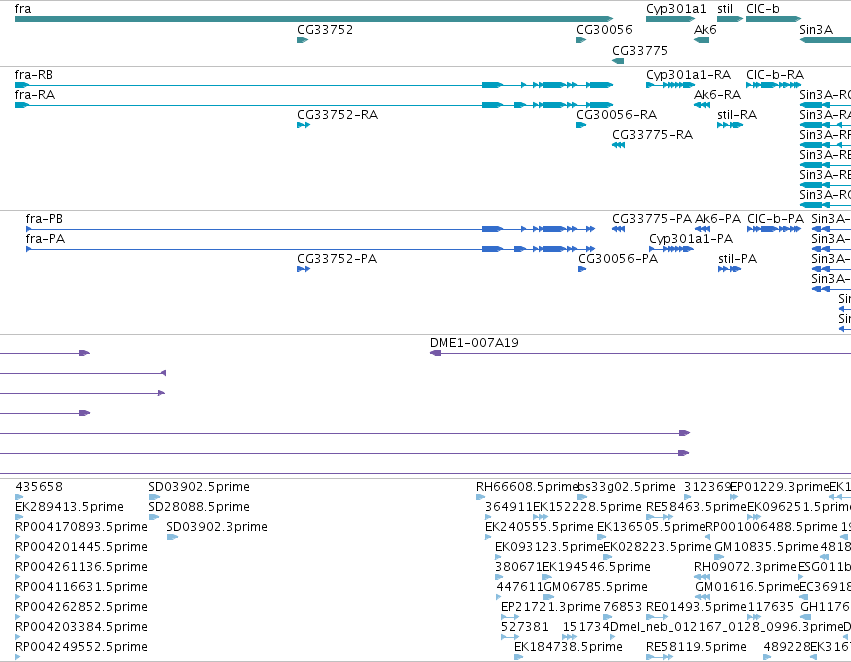The image size is (851, 662).
Task: Select EST RH09072.3prime
Action: (x=745, y=567)
